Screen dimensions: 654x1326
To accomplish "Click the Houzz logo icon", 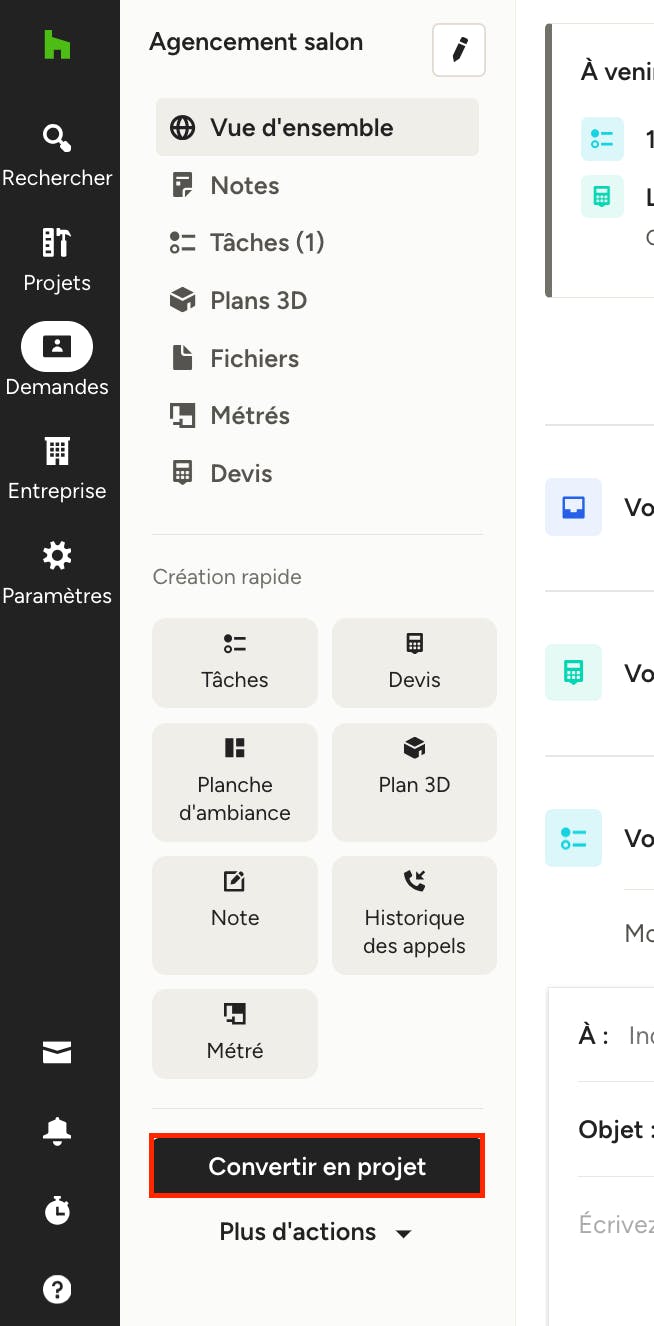I will pyautogui.click(x=57, y=46).
